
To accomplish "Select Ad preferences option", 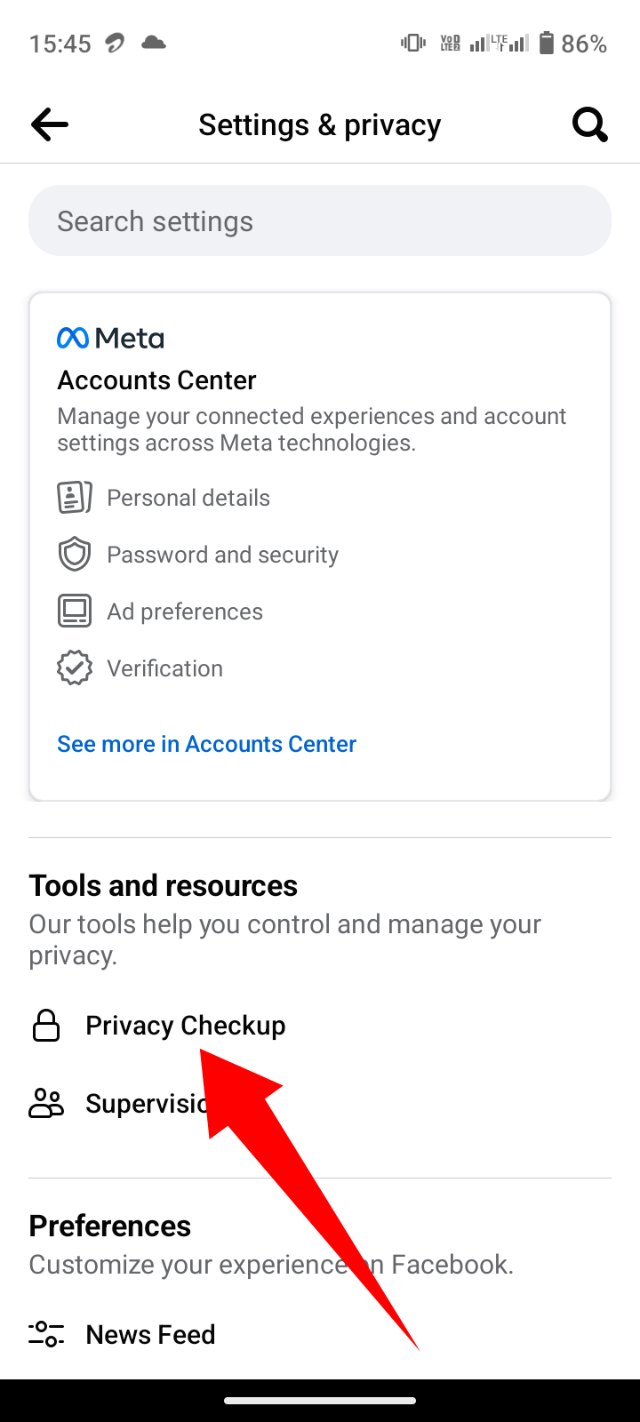I will pyautogui.click(x=185, y=612).
